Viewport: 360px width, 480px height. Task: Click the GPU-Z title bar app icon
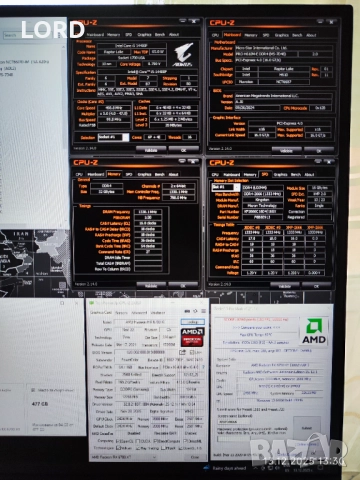(x=92, y=303)
